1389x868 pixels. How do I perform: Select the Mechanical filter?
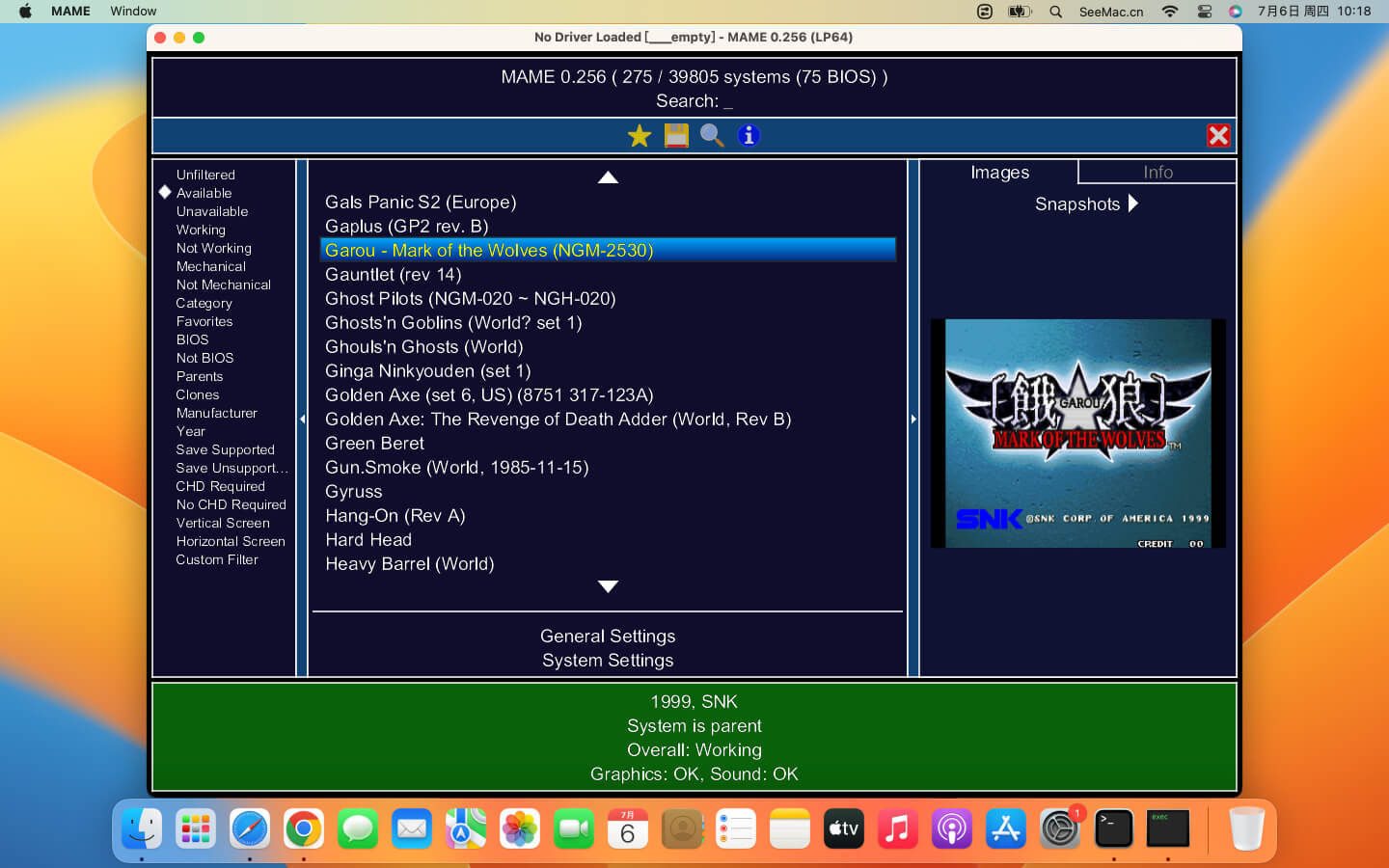coord(210,266)
